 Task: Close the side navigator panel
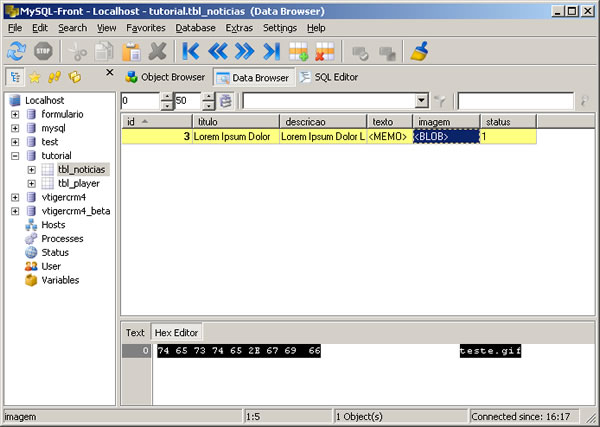109,72
